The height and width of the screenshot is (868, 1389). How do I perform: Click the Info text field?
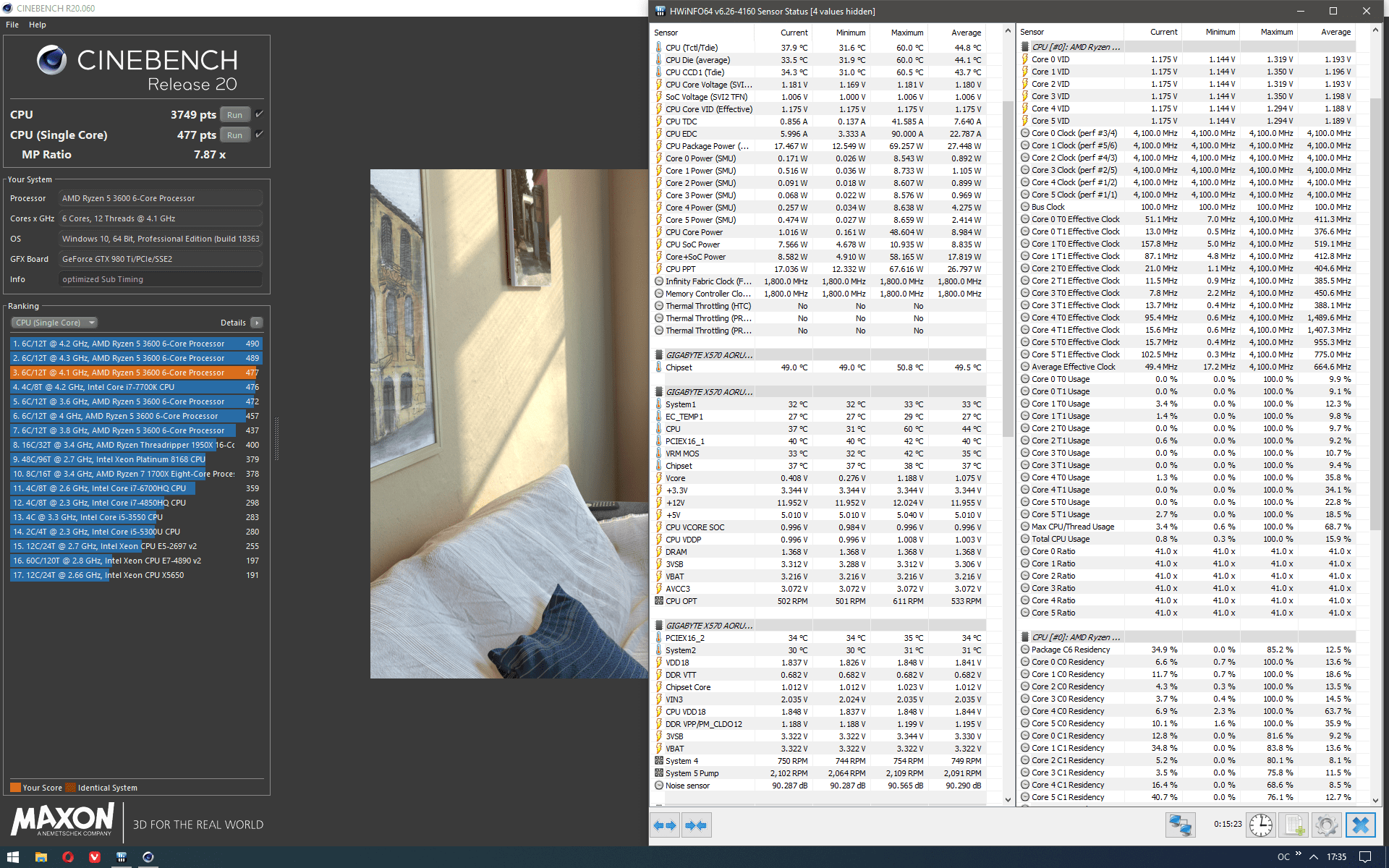tap(160, 279)
